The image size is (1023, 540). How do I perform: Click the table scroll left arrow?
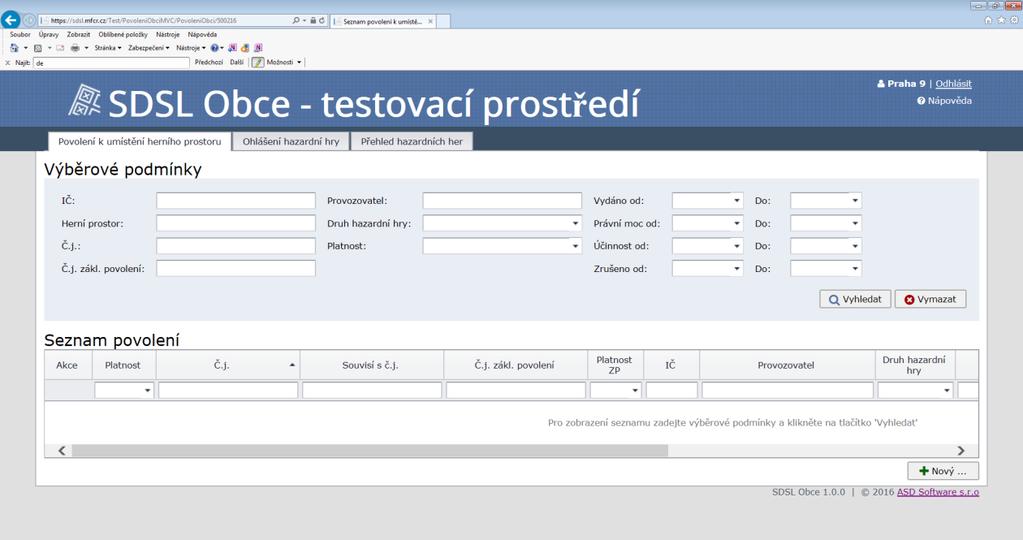62,451
